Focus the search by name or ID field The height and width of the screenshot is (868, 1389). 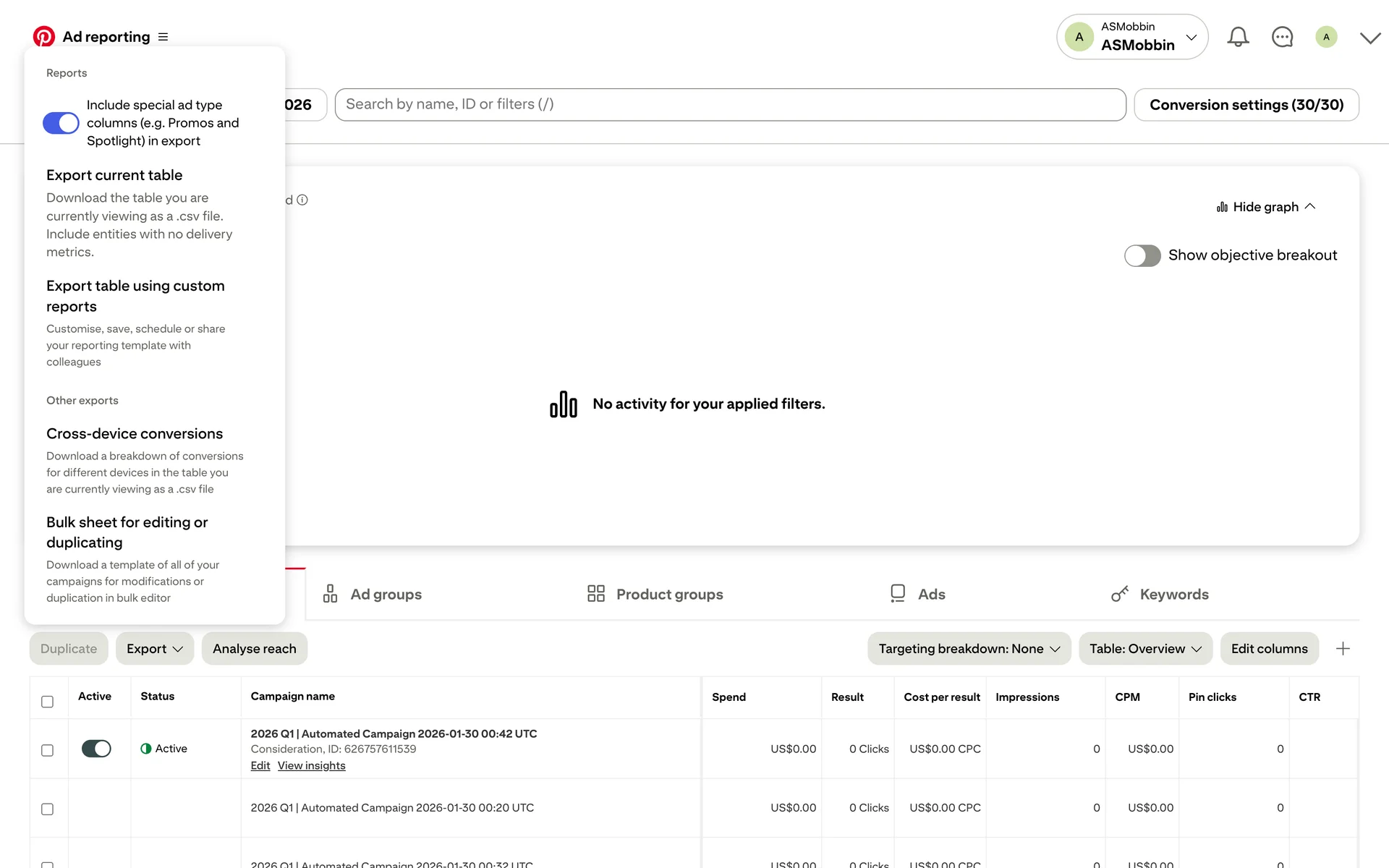(729, 105)
